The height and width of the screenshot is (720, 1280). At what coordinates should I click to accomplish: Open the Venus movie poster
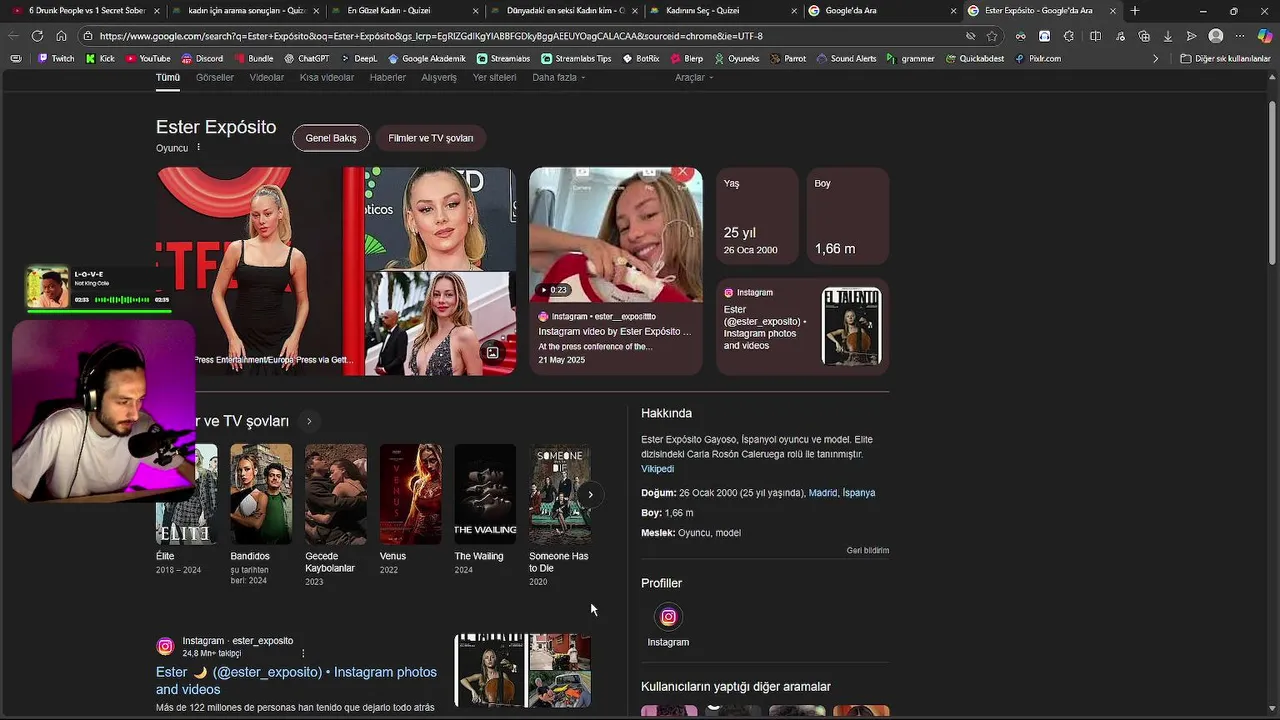[410, 494]
